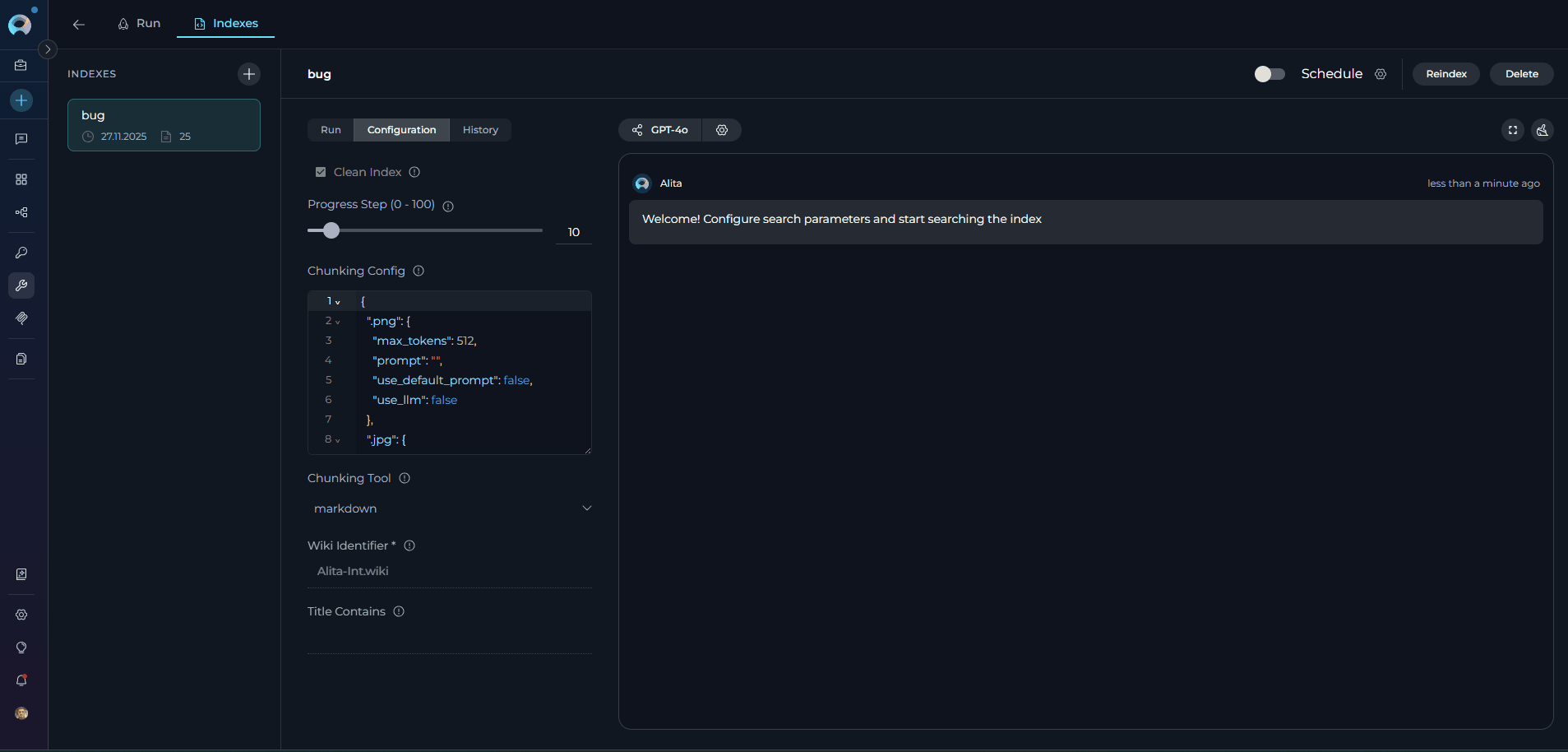1568x752 pixels.
Task: Open model settings gear next to GPT-4o
Action: point(721,130)
